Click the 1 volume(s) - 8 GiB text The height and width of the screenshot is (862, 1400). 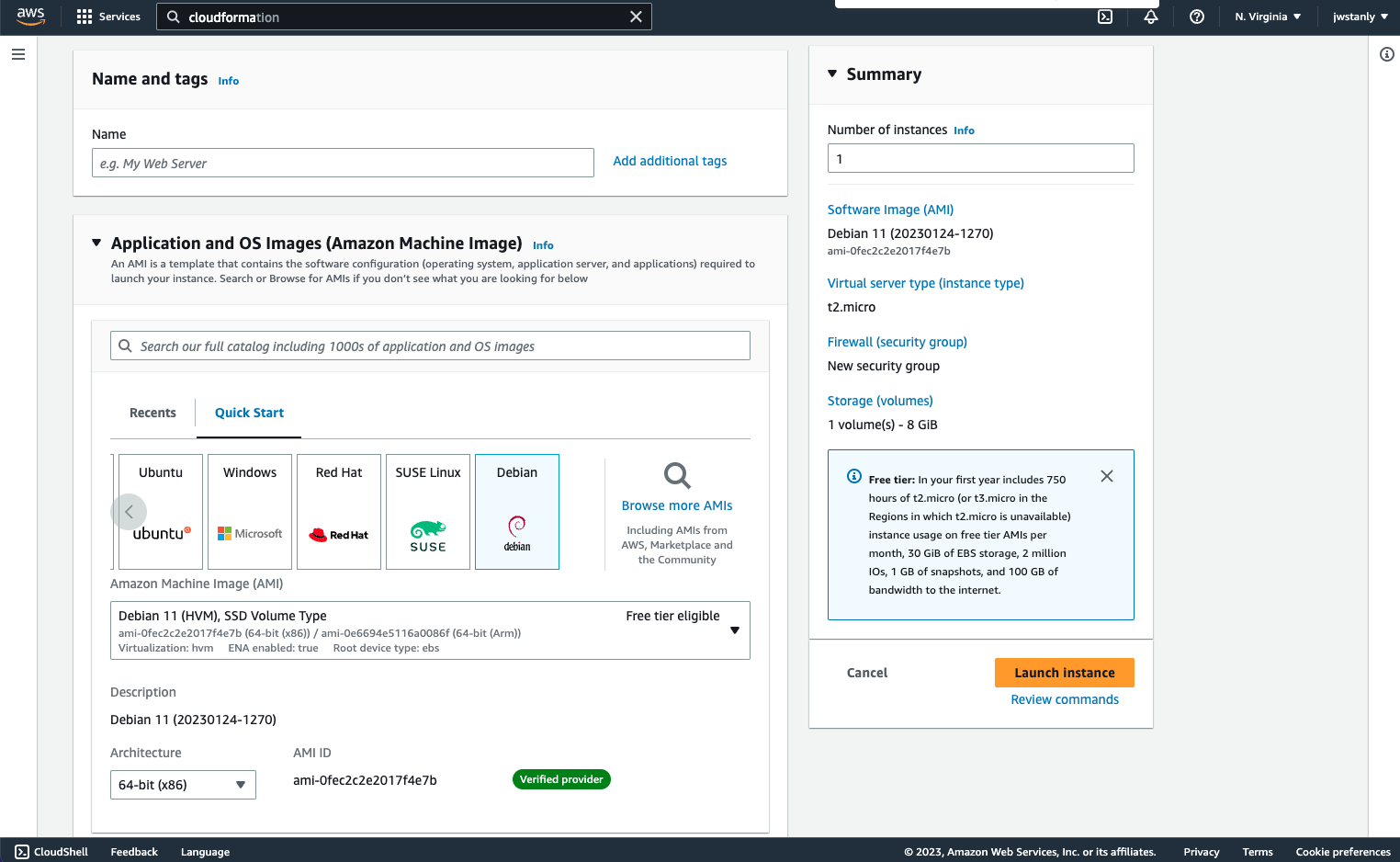tap(883, 425)
